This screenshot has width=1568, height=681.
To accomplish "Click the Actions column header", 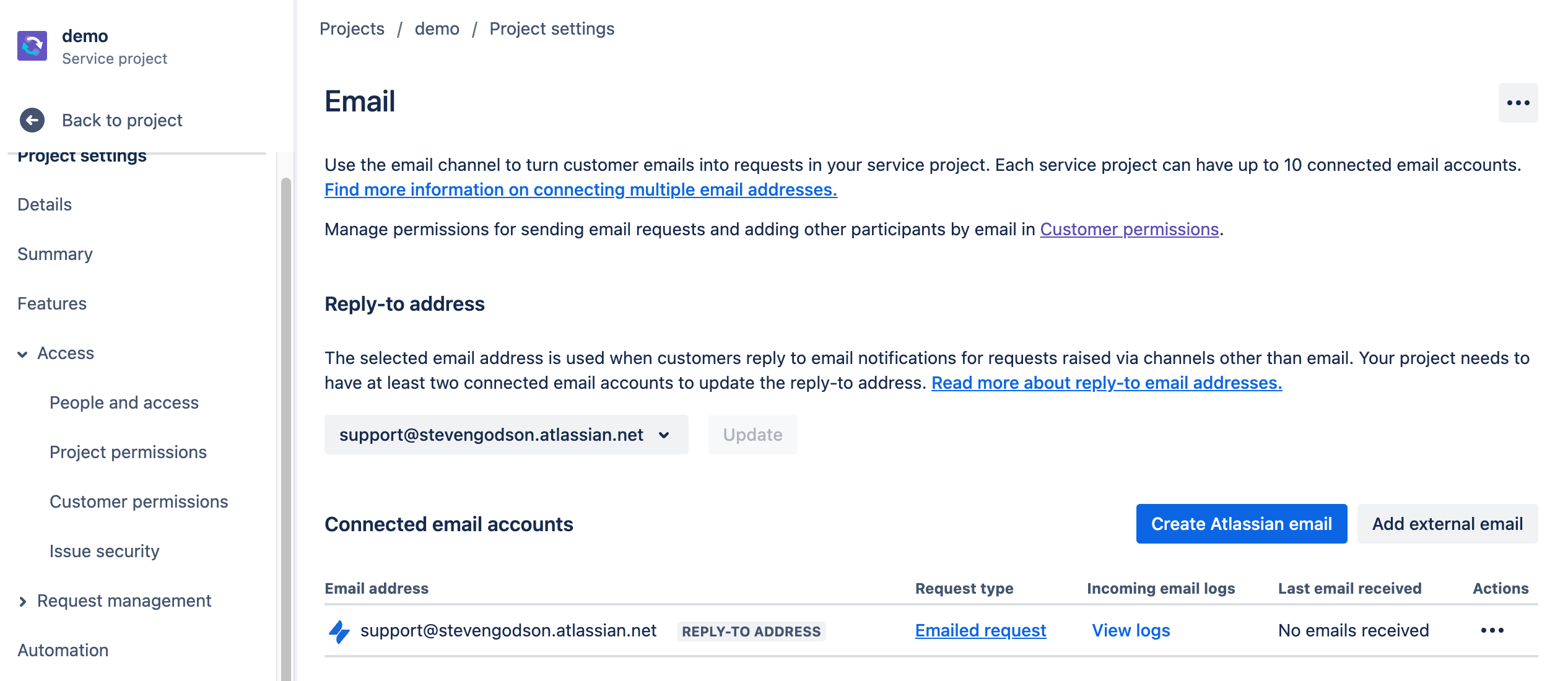I will click(1500, 588).
